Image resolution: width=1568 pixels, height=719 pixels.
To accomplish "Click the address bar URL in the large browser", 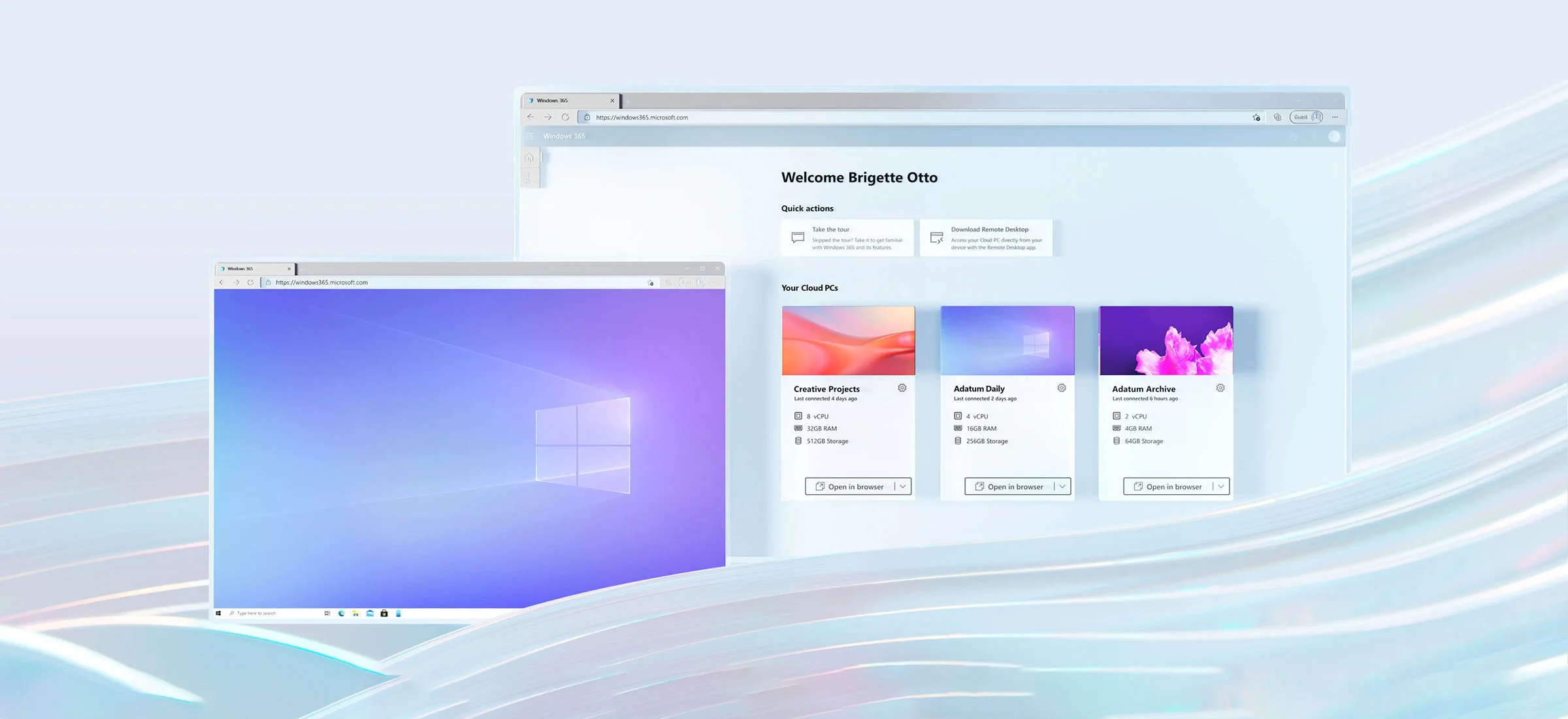I will click(x=642, y=118).
